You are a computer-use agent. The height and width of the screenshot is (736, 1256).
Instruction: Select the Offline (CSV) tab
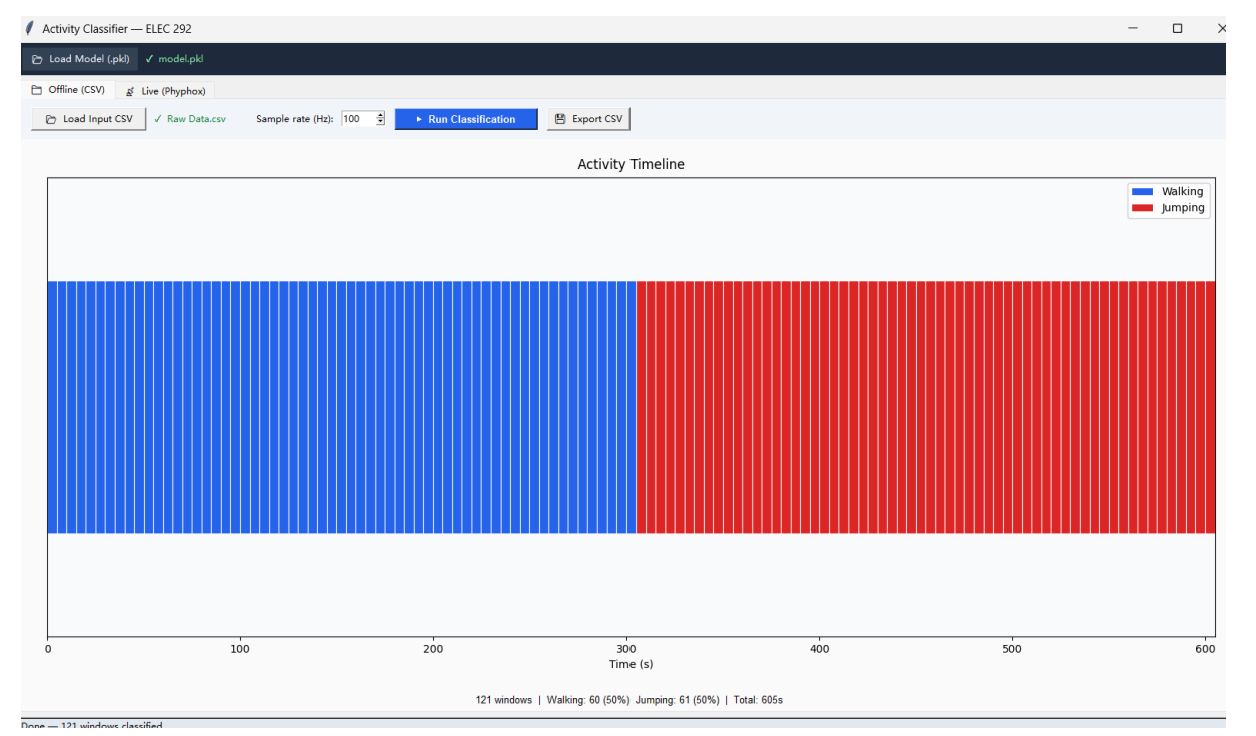click(x=68, y=90)
